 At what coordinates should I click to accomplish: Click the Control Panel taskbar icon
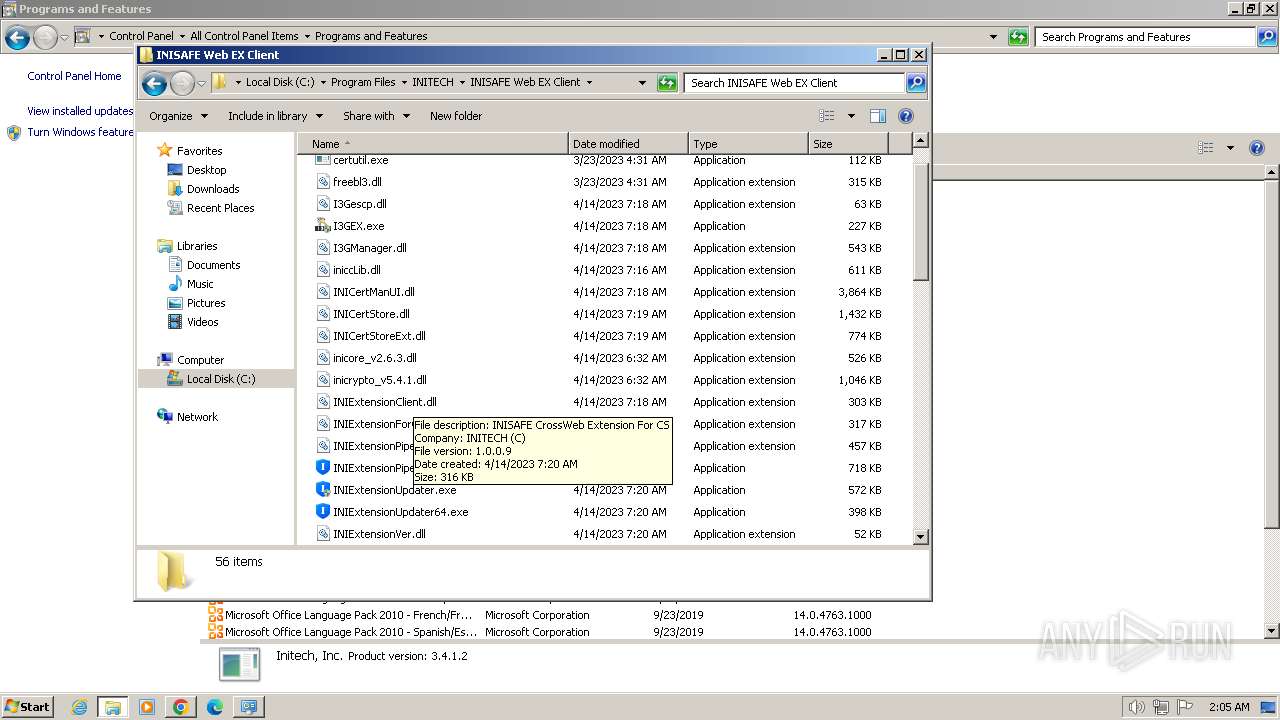click(x=248, y=707)
